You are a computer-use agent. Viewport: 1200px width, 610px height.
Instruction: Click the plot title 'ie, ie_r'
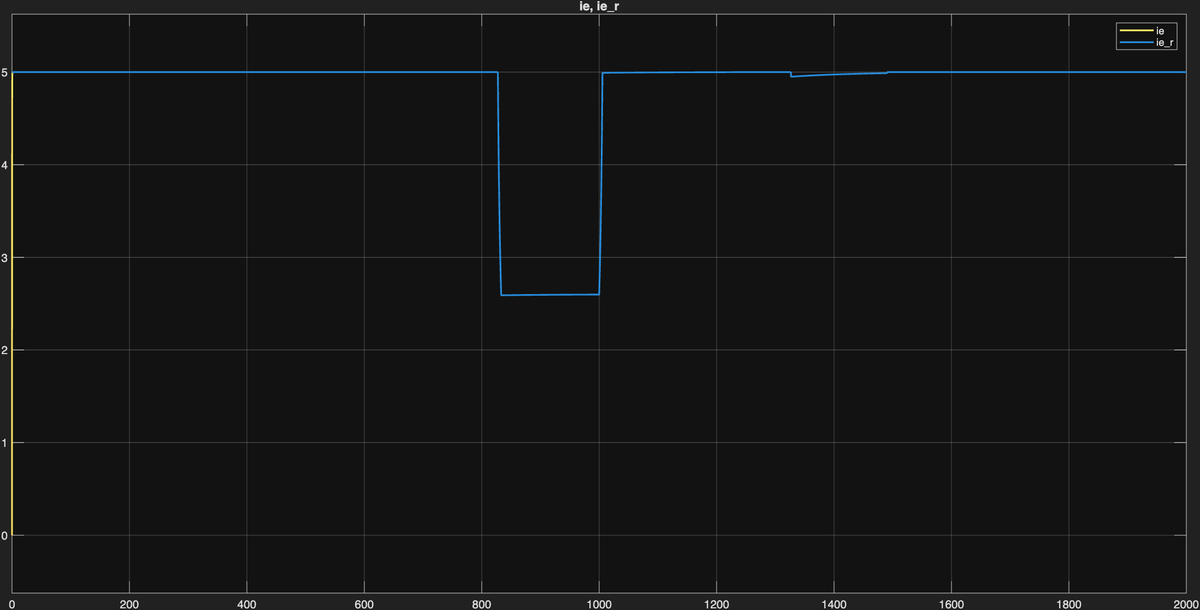(597, 6)
